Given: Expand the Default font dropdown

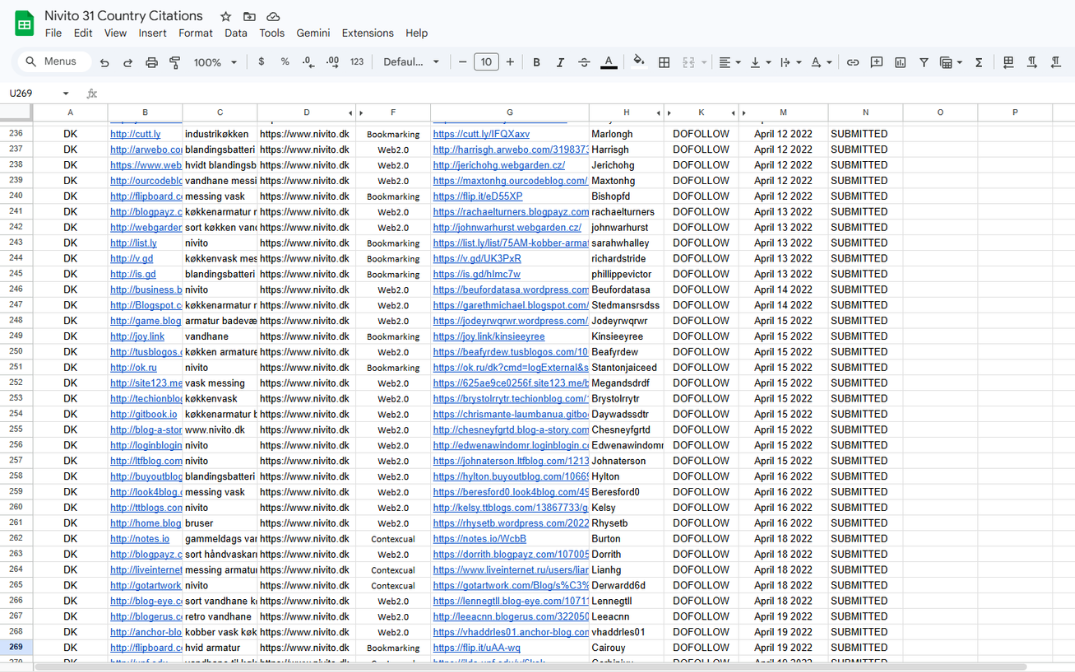Looking at the screenshot, I should click(411, 62).
